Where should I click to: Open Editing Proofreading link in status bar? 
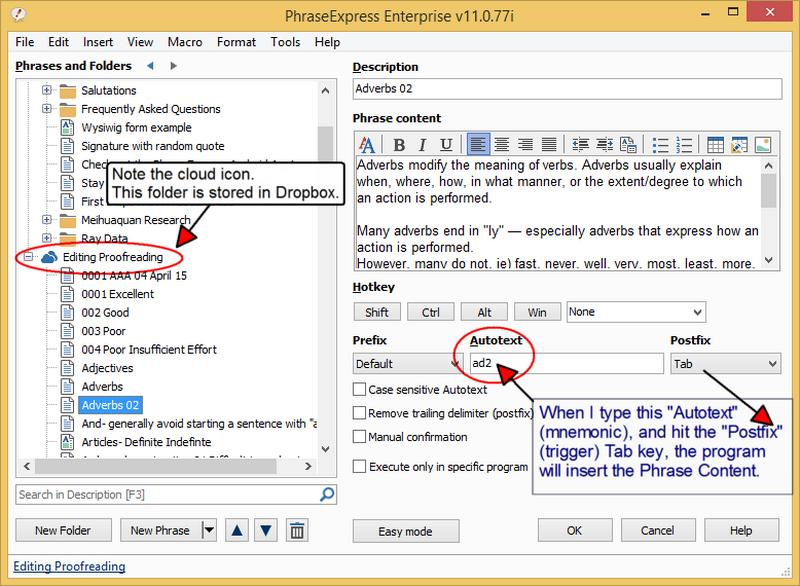tap(69, 567)
